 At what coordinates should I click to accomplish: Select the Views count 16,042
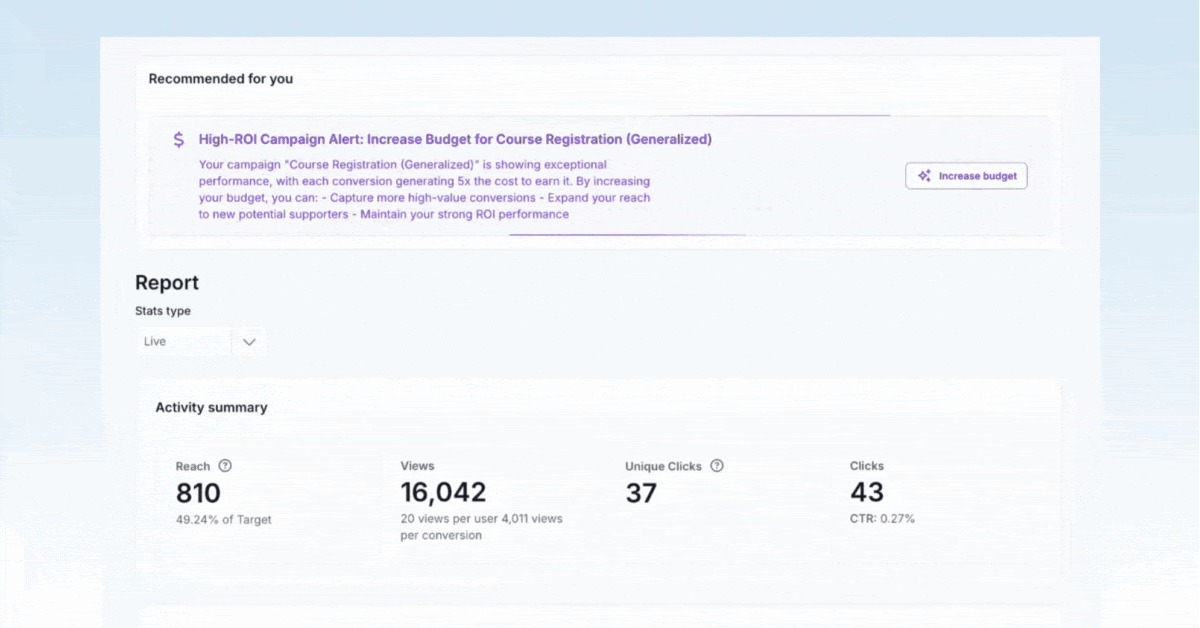(443, 493)
